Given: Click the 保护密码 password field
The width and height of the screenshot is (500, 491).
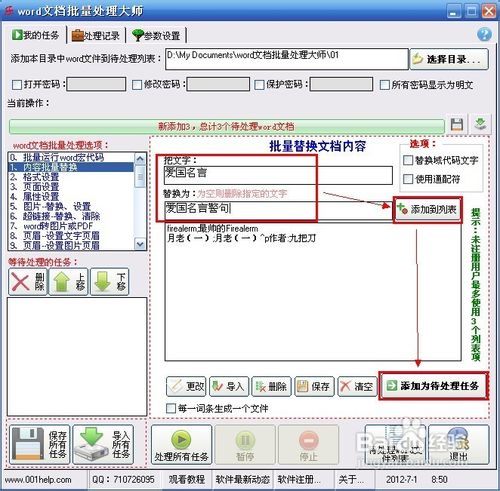Looking at the screenshot, I should pyautogui.click(x=341, y=84).
